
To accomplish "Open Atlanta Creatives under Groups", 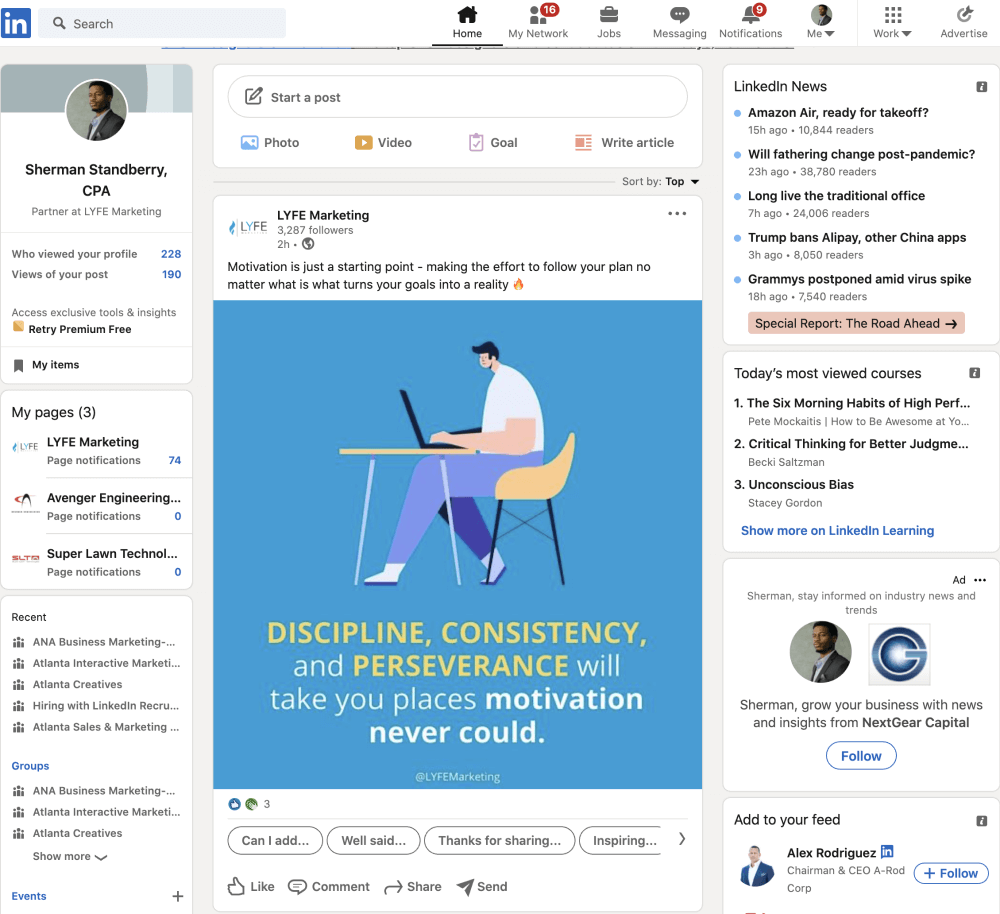I will pos(77,834).
